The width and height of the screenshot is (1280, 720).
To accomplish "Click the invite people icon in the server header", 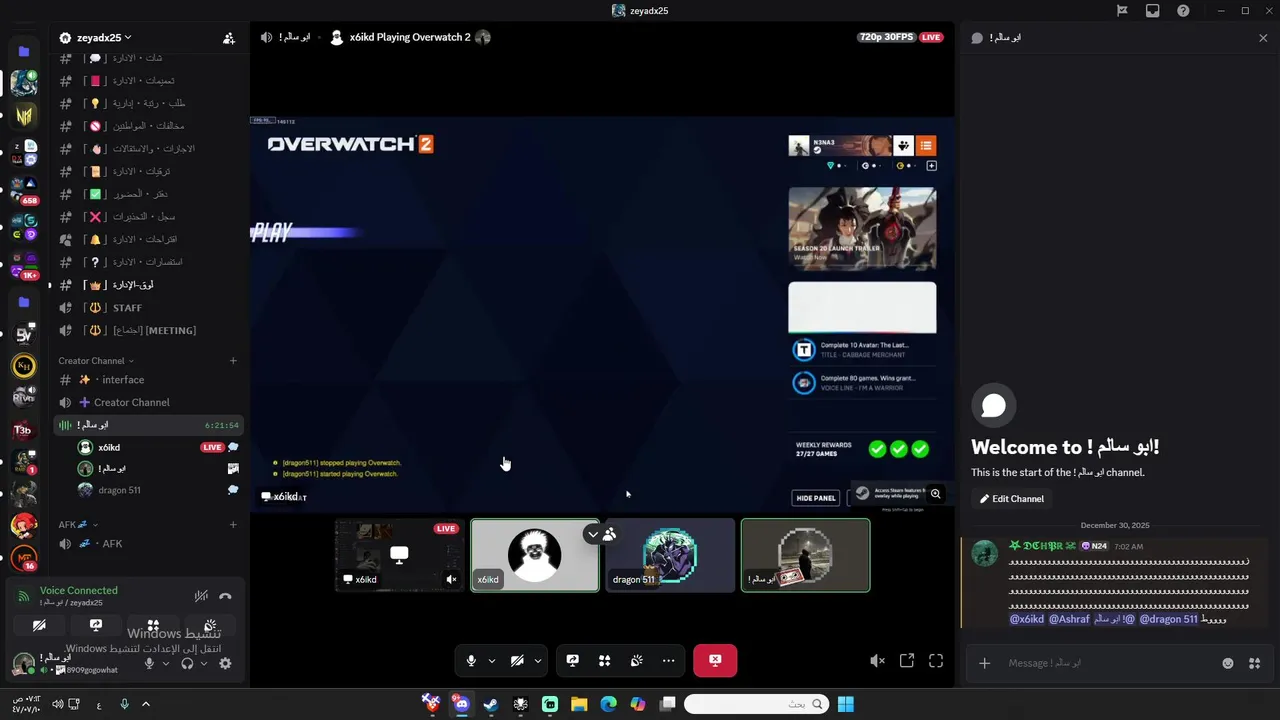I will (229, 38).
